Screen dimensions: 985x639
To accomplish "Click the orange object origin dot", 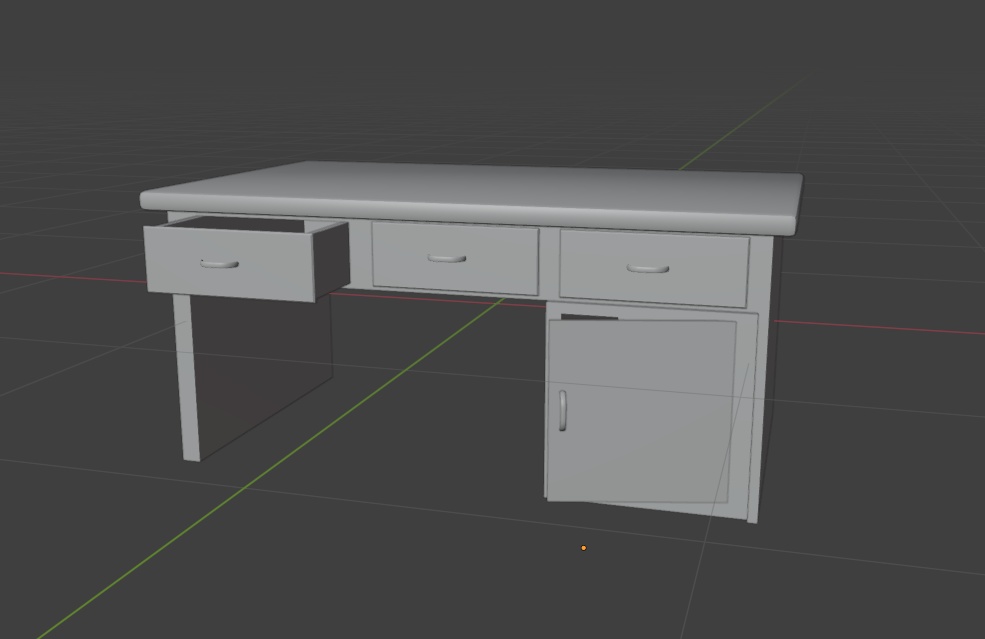I will point(583,547).
